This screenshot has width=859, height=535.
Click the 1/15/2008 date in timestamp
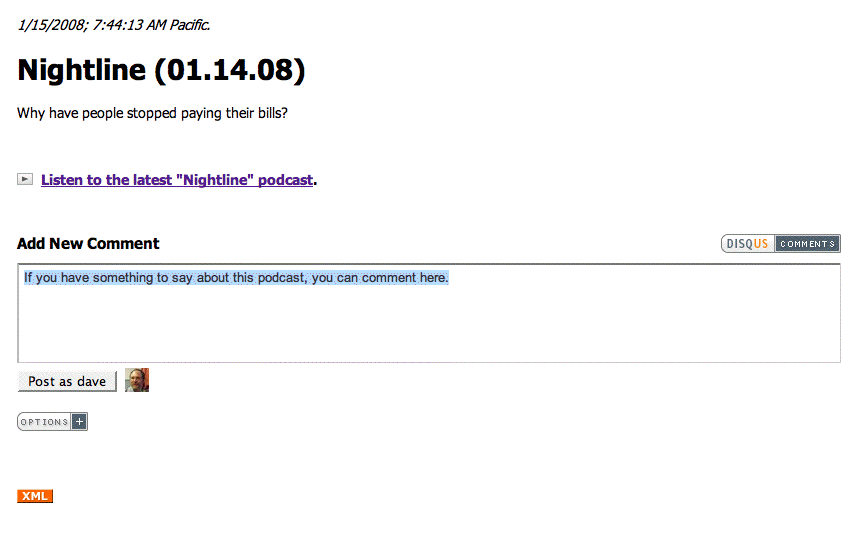[x=45, y=24]
